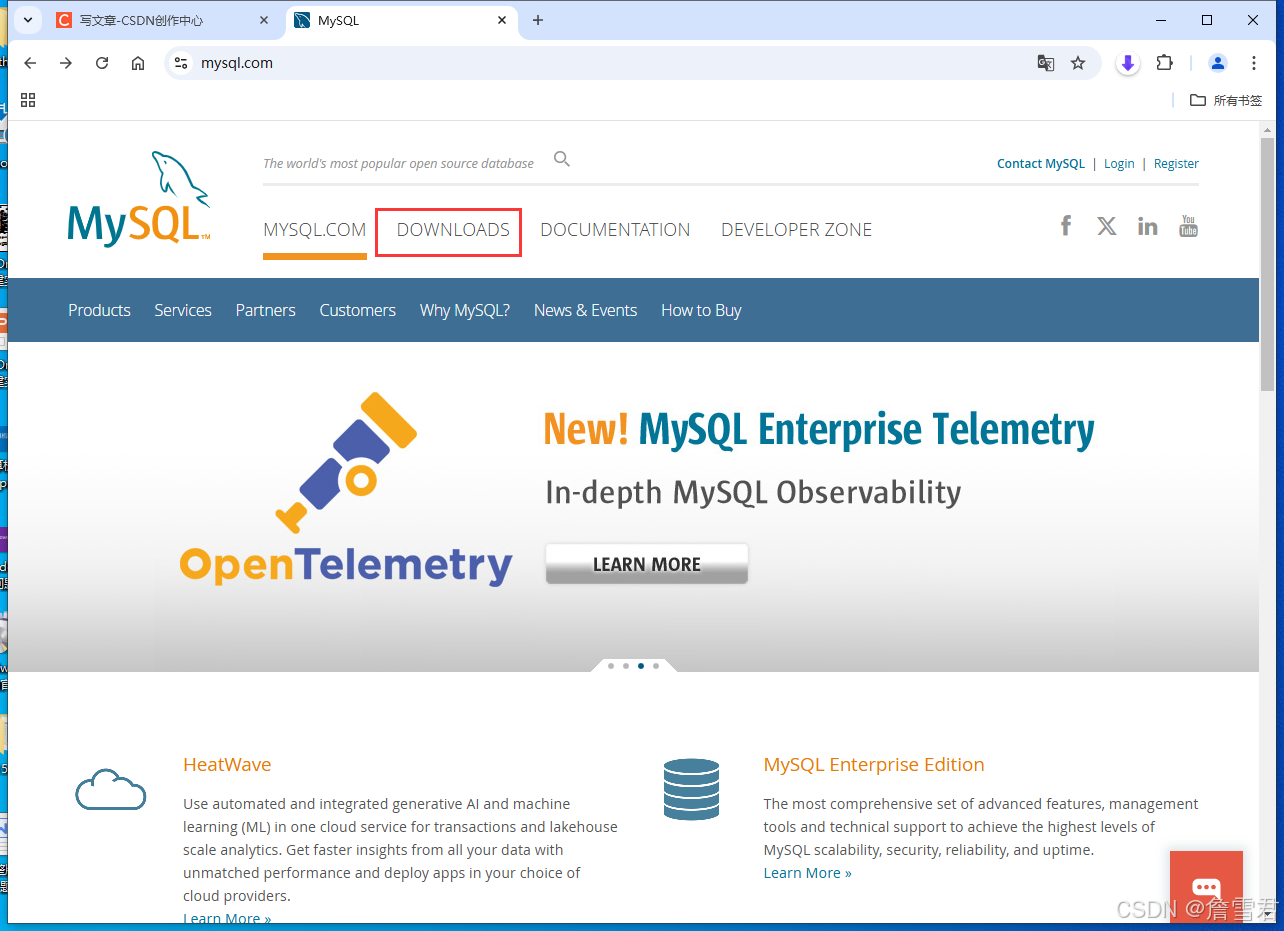The image size is (1284, 931).
Task: Open the MYSQL.COM navigation tab
Action: [x=315, y=230]
